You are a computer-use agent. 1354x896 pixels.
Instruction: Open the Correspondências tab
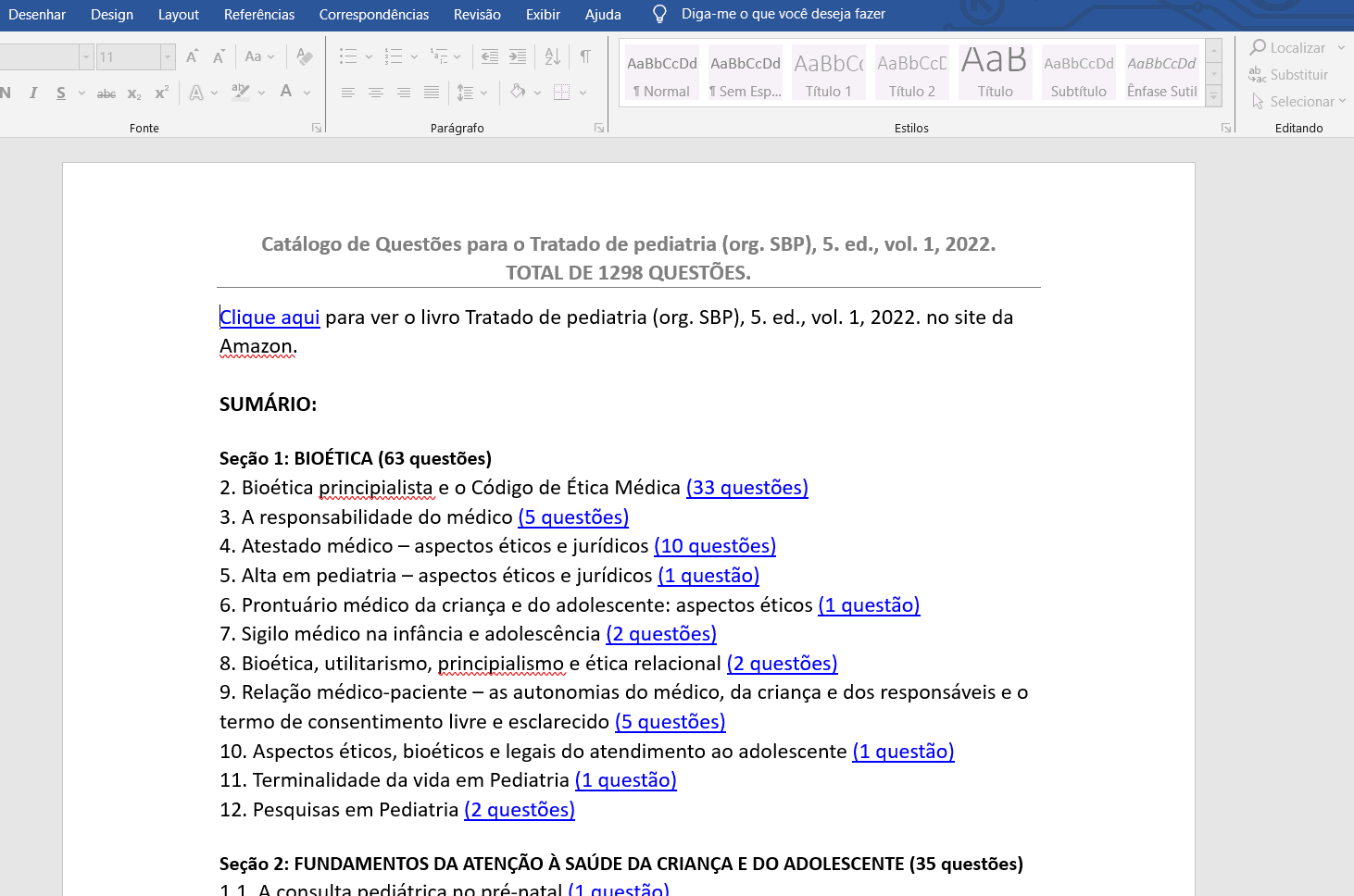tap(374, 15)
